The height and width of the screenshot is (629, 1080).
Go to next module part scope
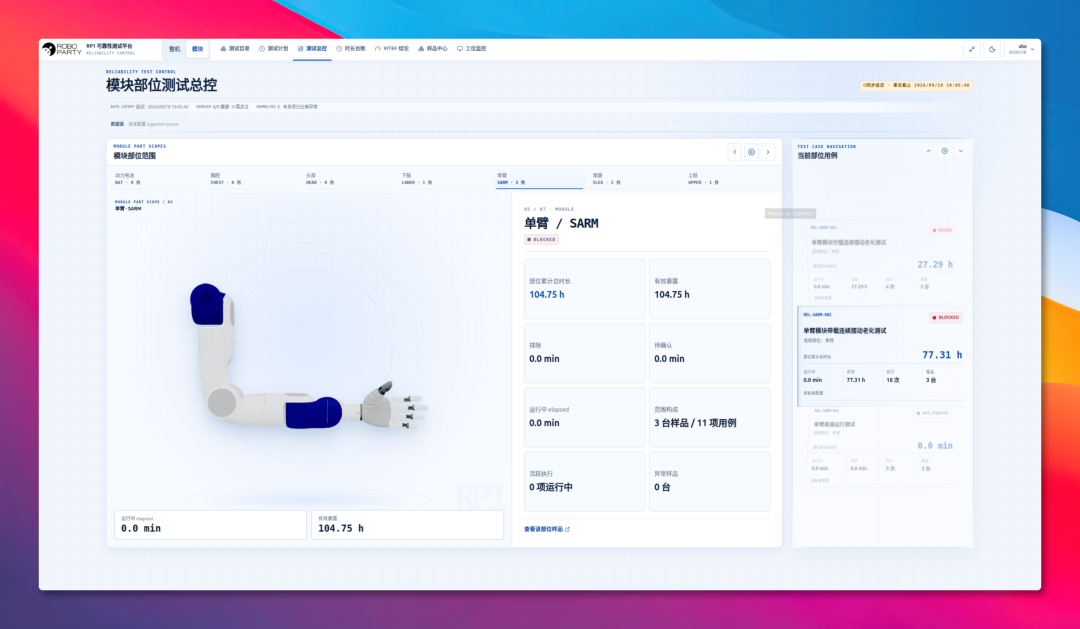coord(768,152)
